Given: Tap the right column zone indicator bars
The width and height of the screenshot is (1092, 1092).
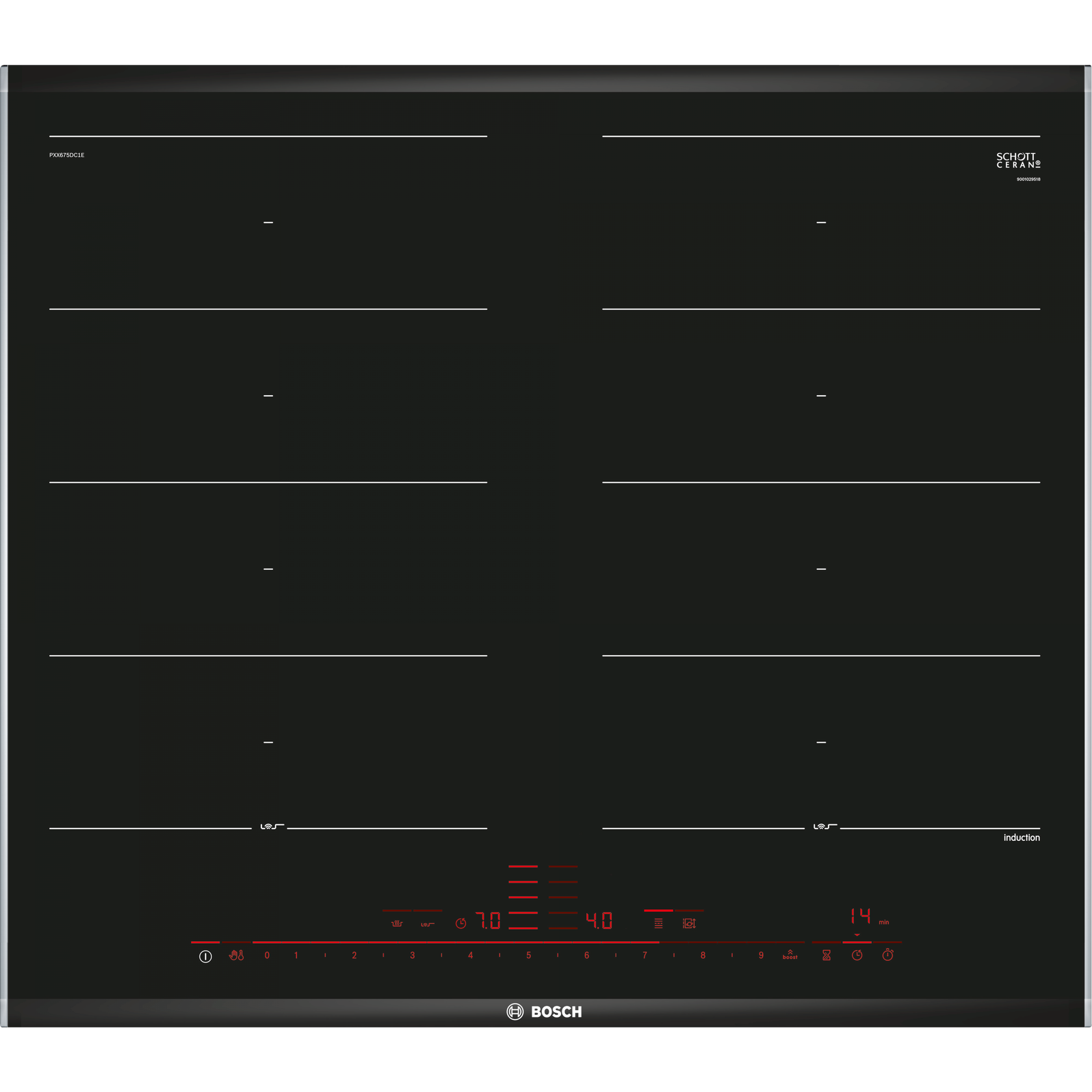Looking at the screenshot, I should coord(563,897).
